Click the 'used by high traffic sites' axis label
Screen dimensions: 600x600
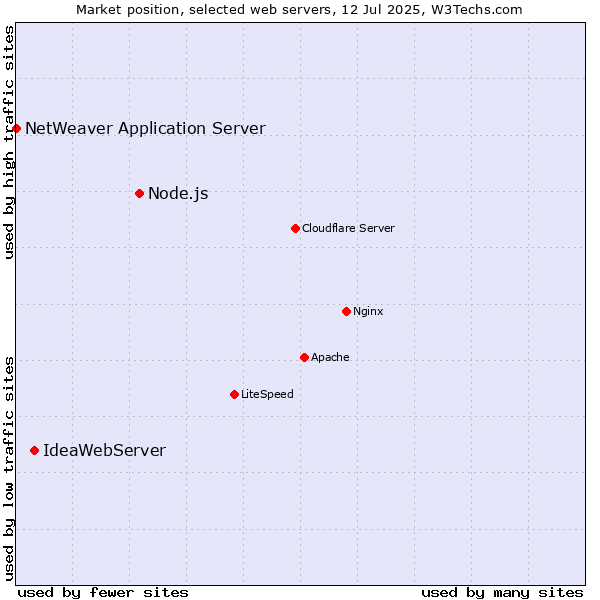click(9, 142)
